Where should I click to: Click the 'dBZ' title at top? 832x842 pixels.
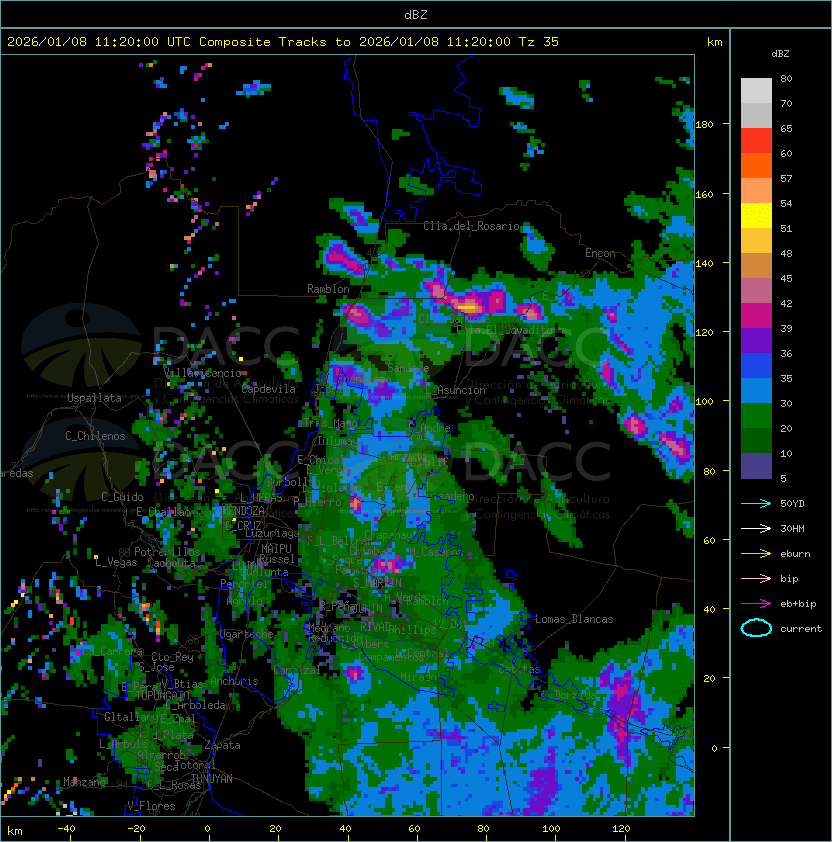(x=416, y=14)
